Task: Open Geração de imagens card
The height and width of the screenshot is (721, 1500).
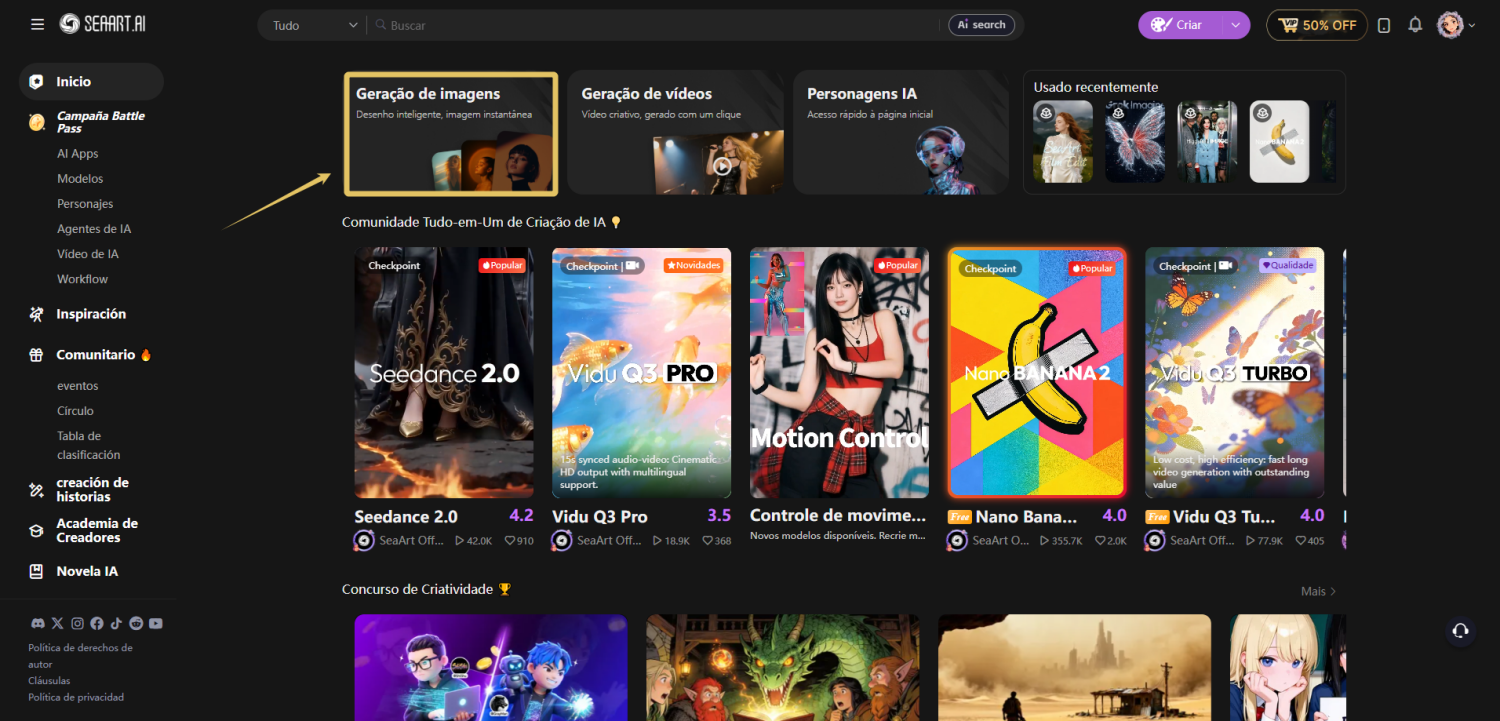Action: click(451, 133)
